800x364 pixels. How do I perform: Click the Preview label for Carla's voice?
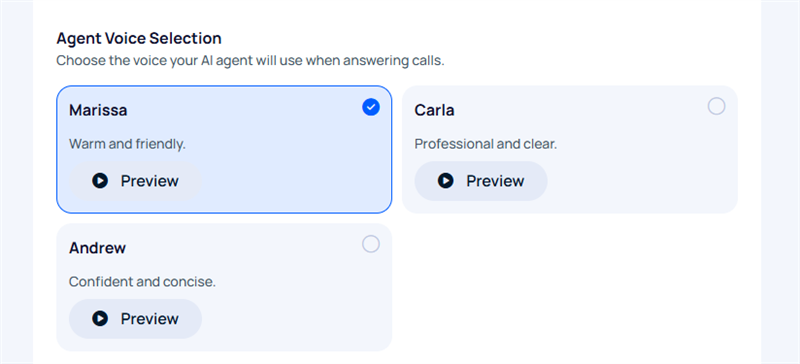(495, 181)
